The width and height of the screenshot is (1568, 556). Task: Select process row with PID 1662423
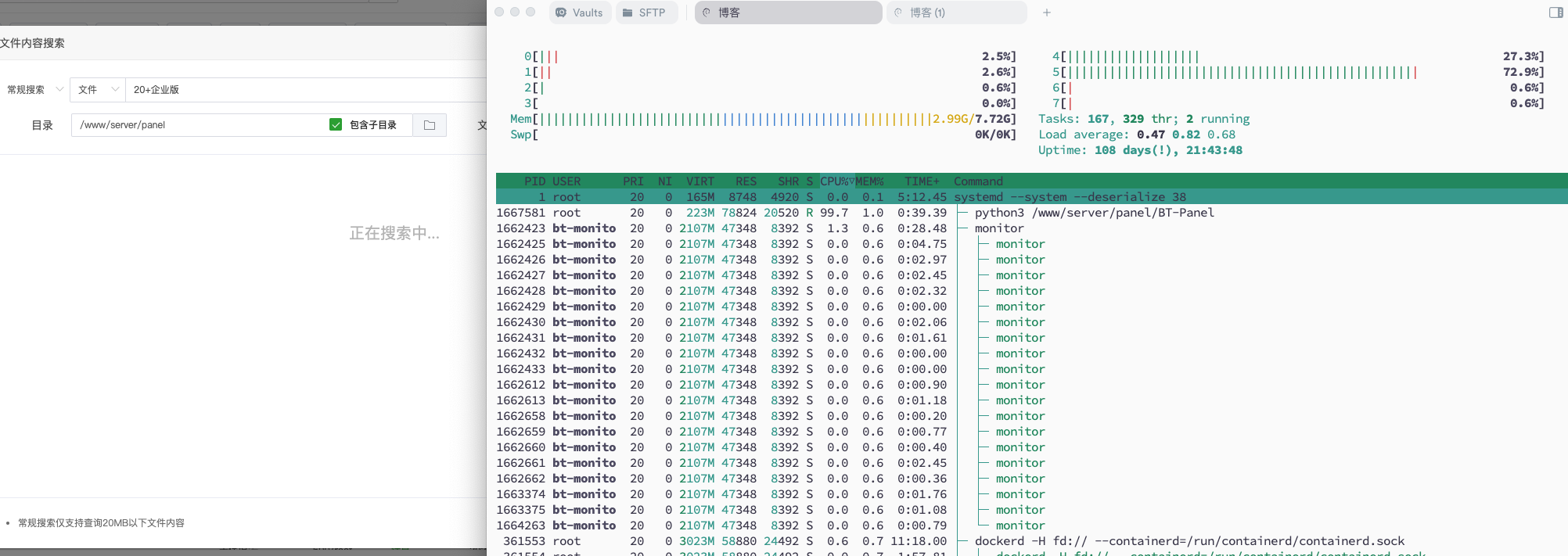[x=1031, y=228]
